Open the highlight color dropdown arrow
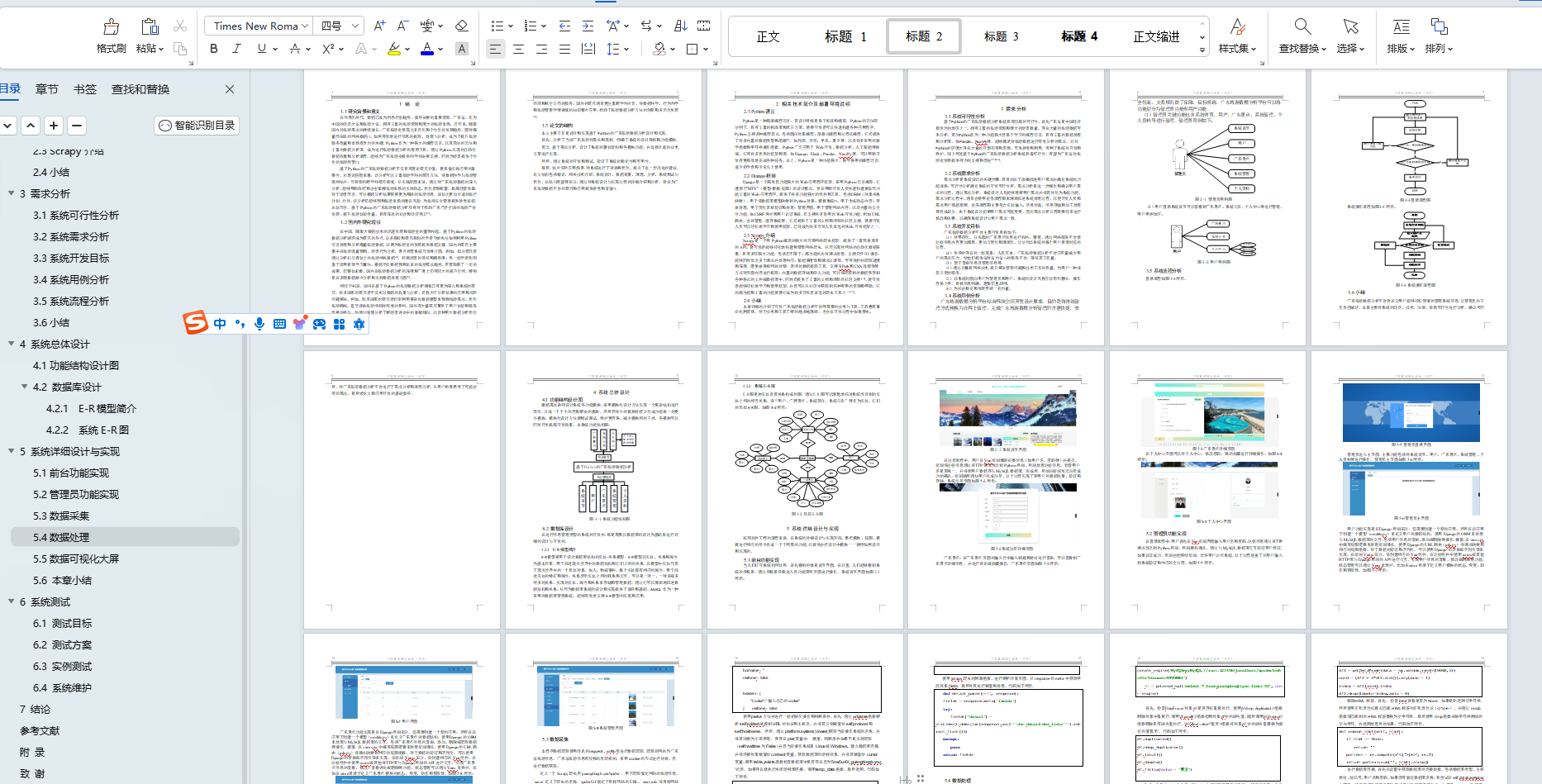 tap(408, 49)
